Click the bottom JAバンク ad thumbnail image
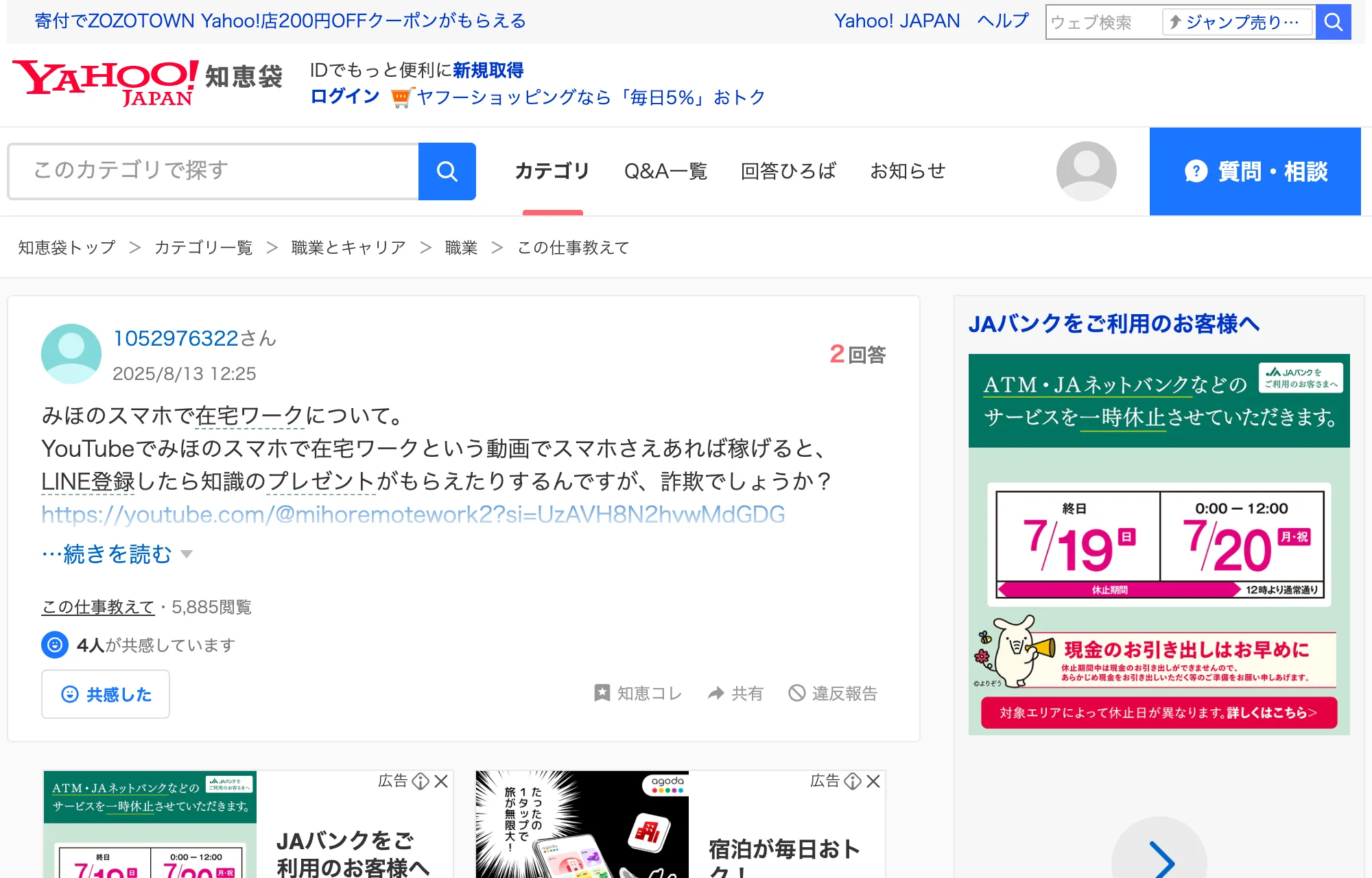 pos(150,824)
